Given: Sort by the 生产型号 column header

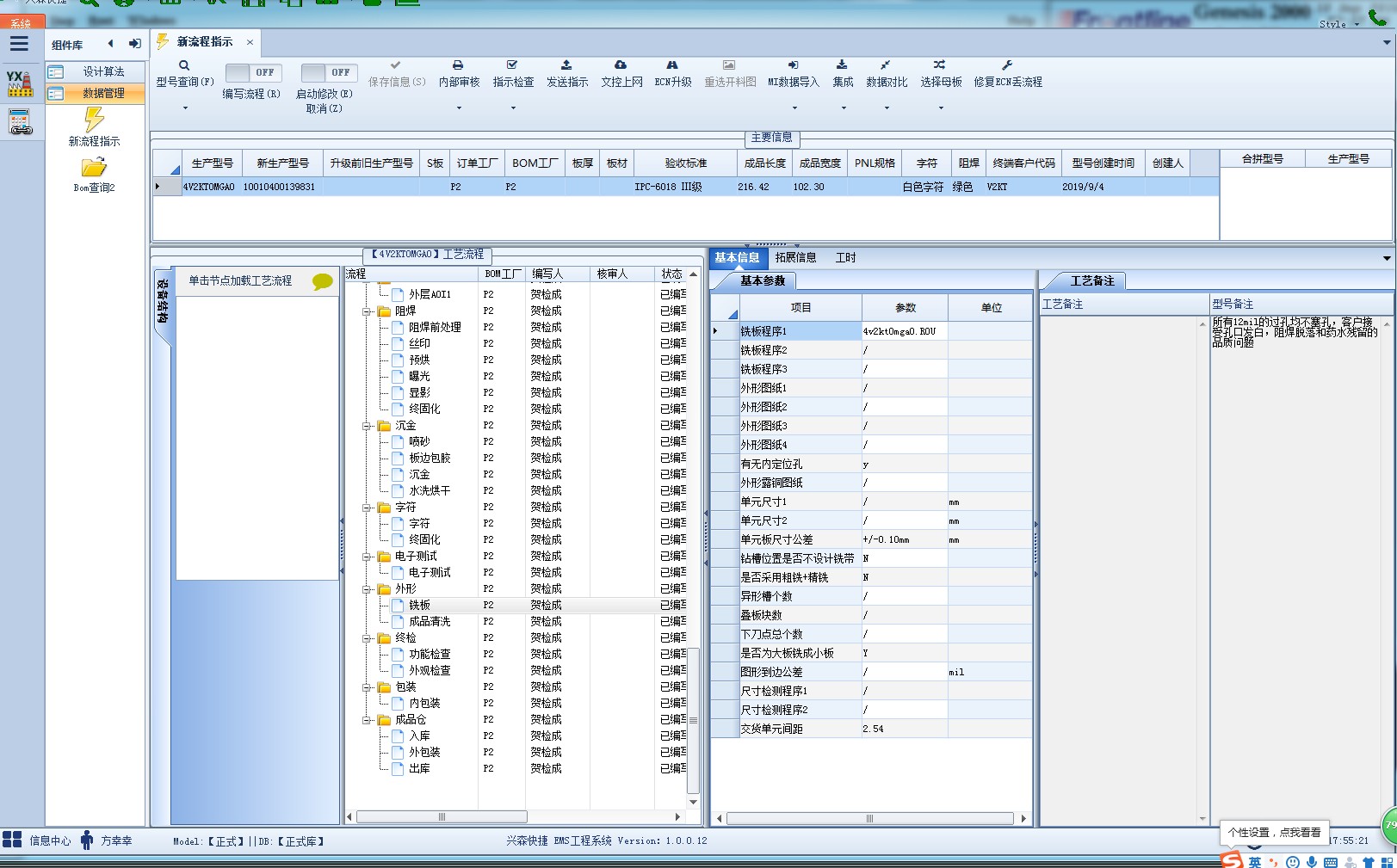Looking at the screenshot, I should click(x=212, y=163).
